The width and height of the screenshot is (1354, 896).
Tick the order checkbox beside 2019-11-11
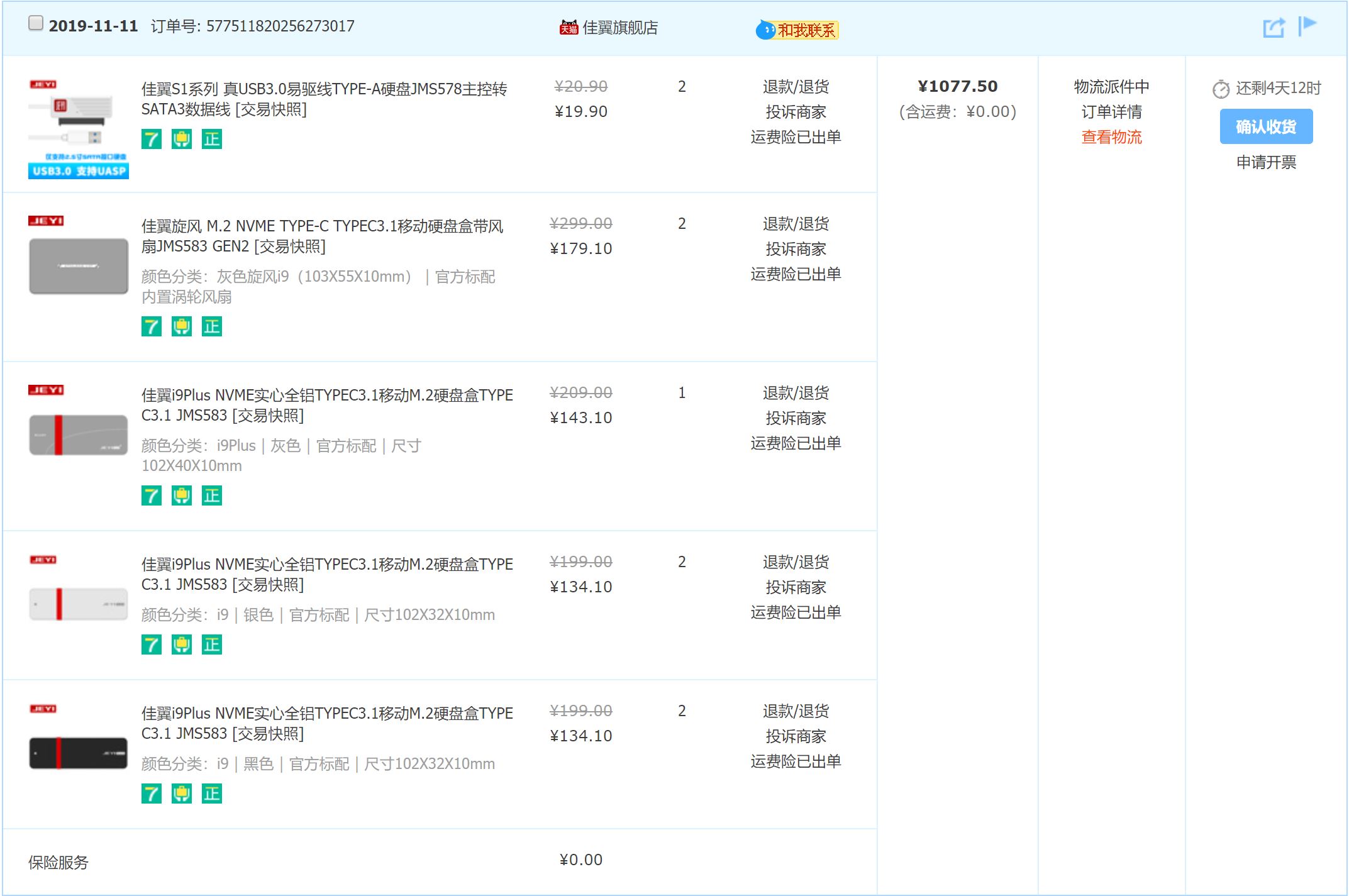(36, 23)
